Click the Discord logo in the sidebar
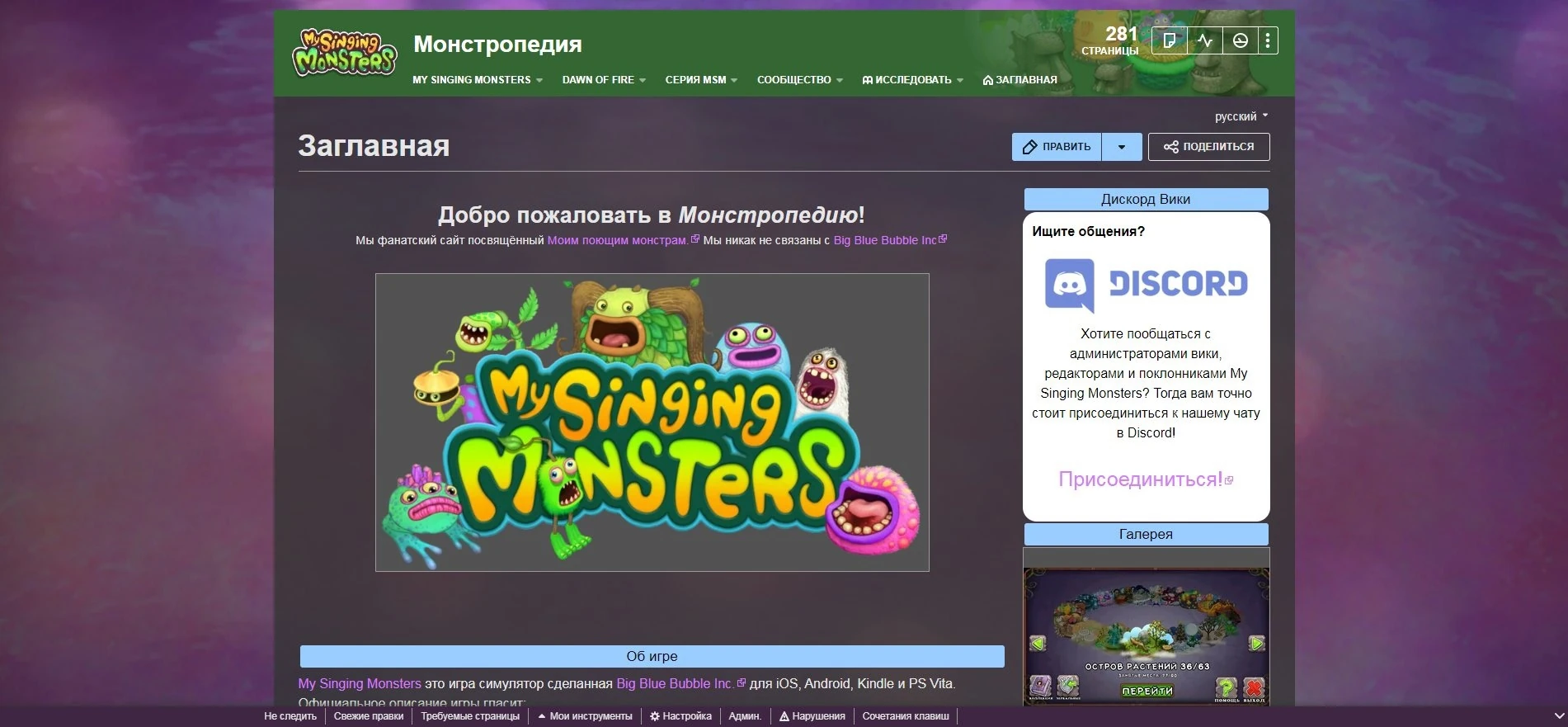 (1146, 286)
